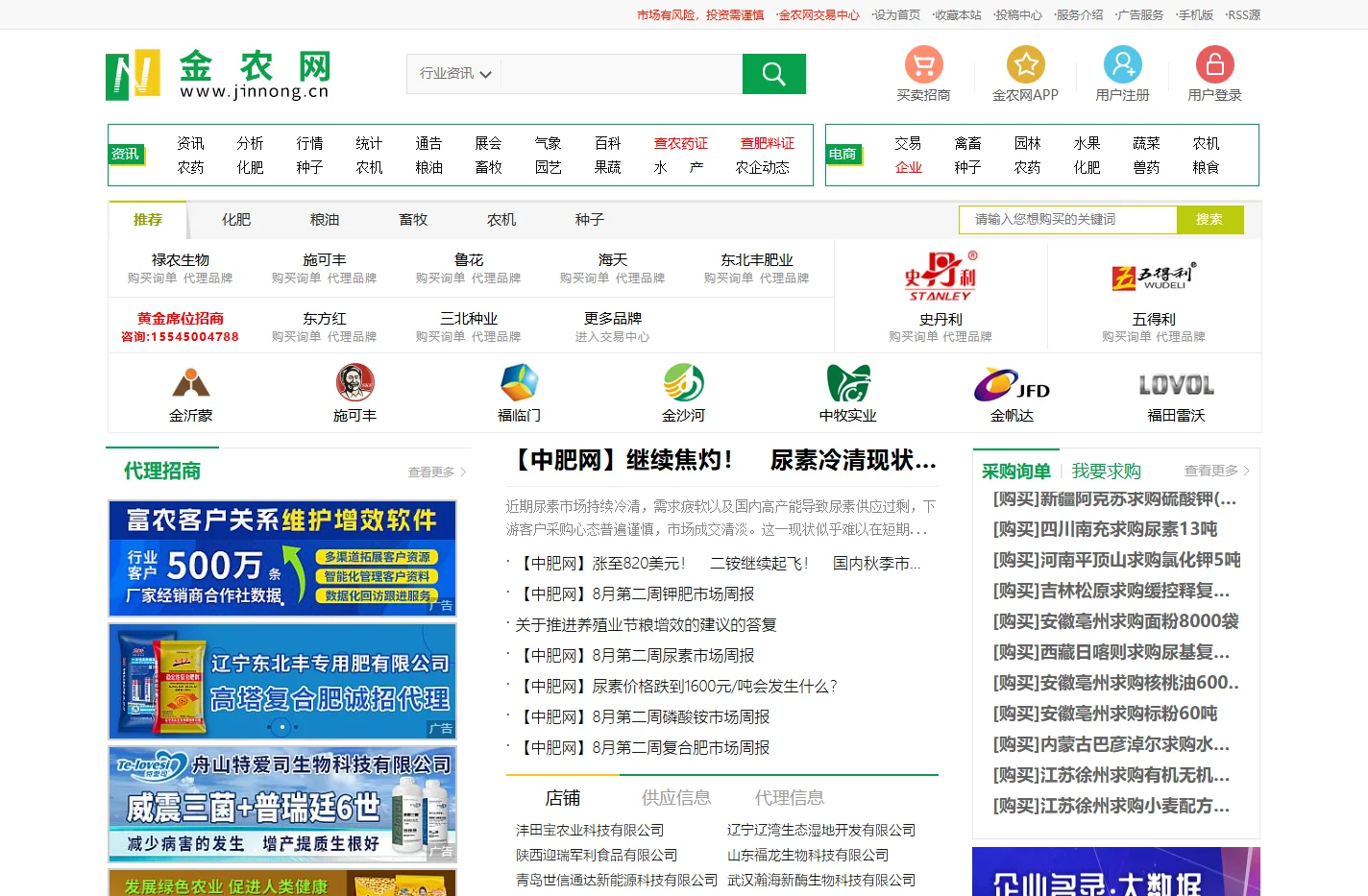Viewport: 1368px width, 896px height.
Task: Expand 查看更多 next to 代理招商
Action: point(437,472)
